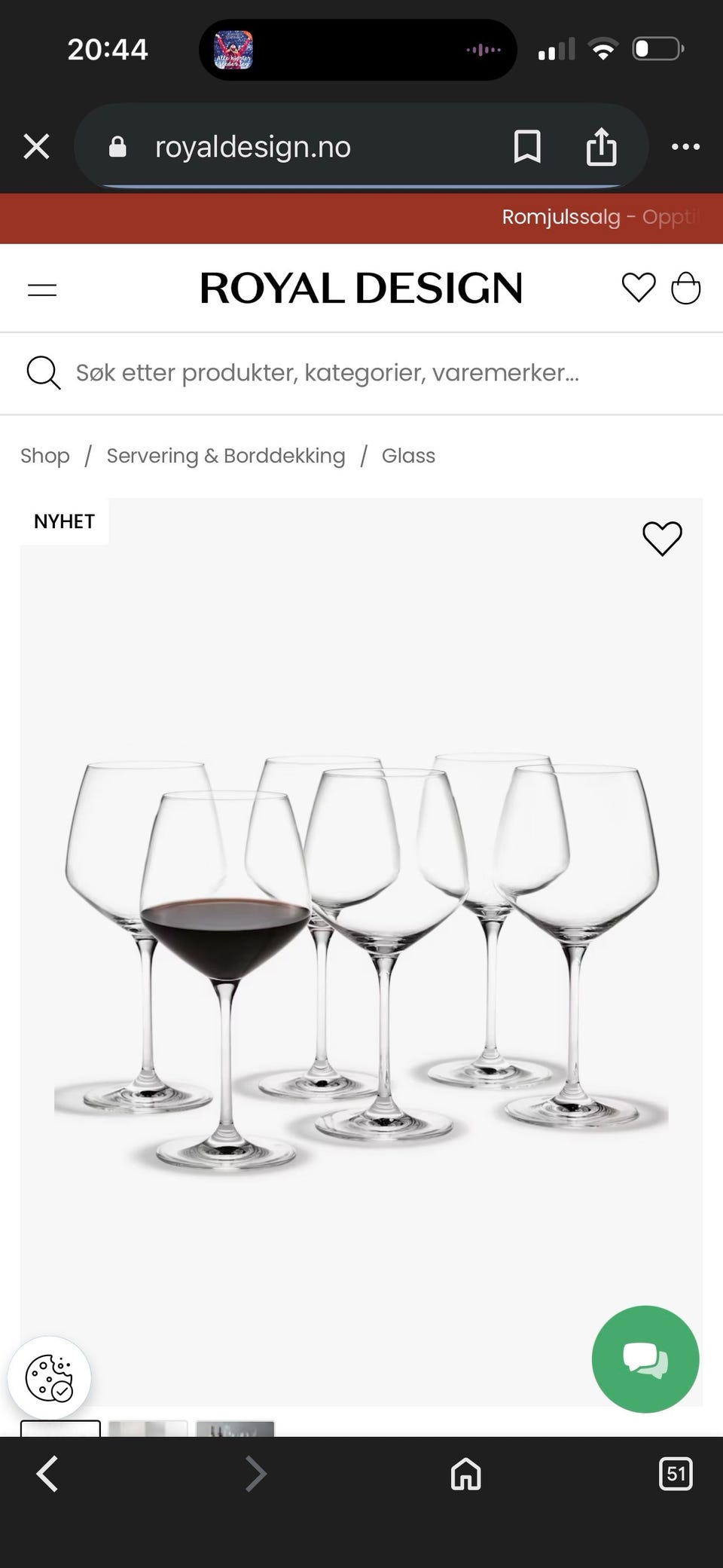
Task: Open Servering & Borddekking breadcrumb
Action: pyautogui.click(x=226, y=456)
